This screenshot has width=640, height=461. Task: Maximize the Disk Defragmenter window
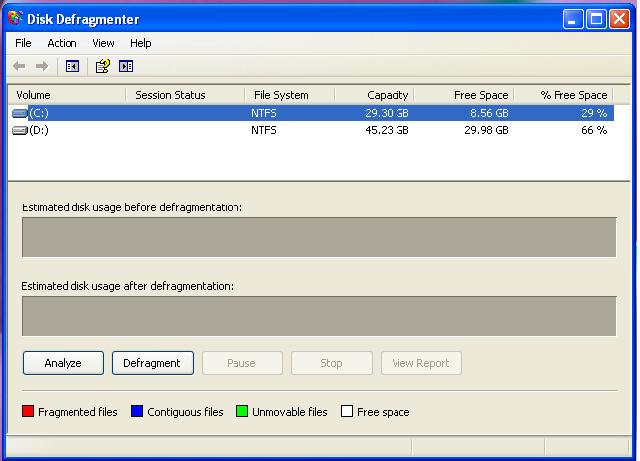tap(596, 19)
